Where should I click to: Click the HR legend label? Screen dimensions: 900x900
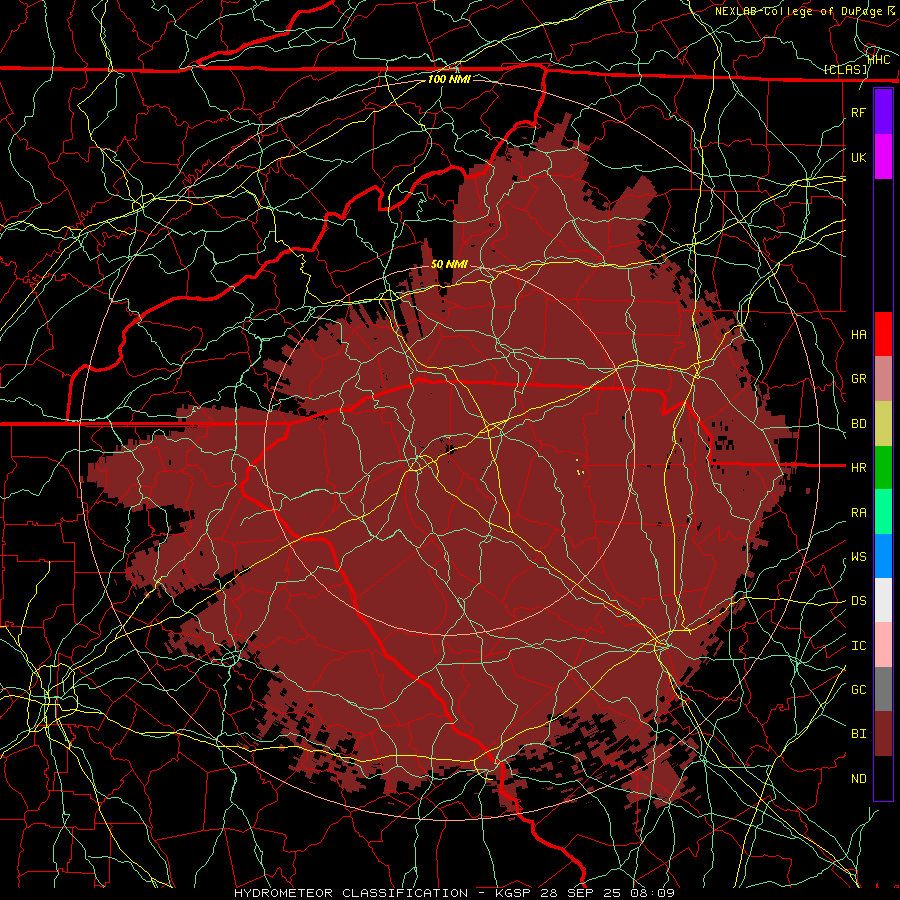coord(858,467)
